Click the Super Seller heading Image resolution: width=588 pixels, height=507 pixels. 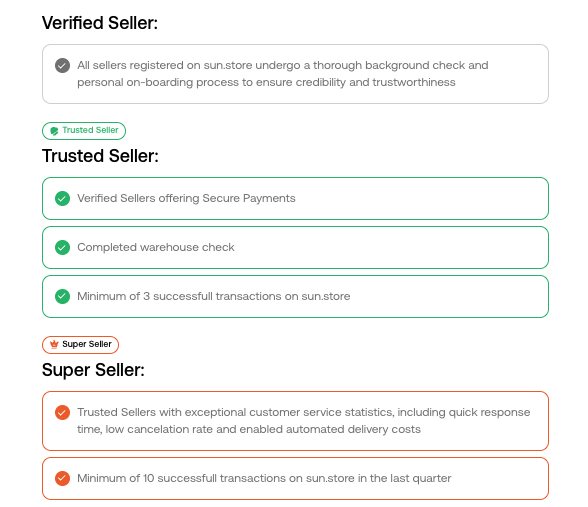93,370
